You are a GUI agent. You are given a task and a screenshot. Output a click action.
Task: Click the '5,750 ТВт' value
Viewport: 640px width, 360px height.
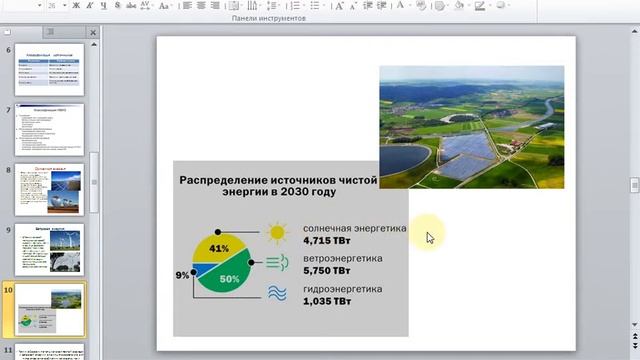pos(327,271)
